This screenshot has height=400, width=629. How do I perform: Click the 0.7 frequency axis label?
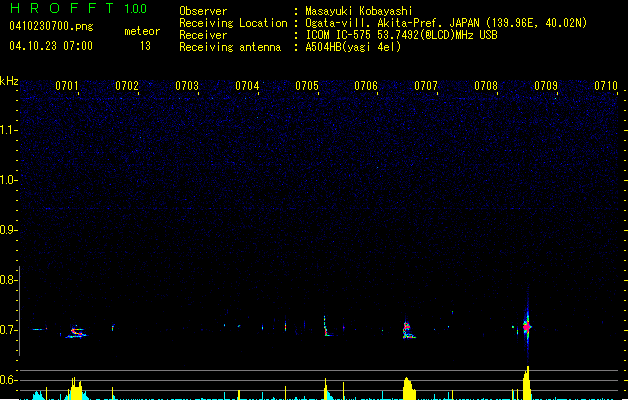point(7,330)
